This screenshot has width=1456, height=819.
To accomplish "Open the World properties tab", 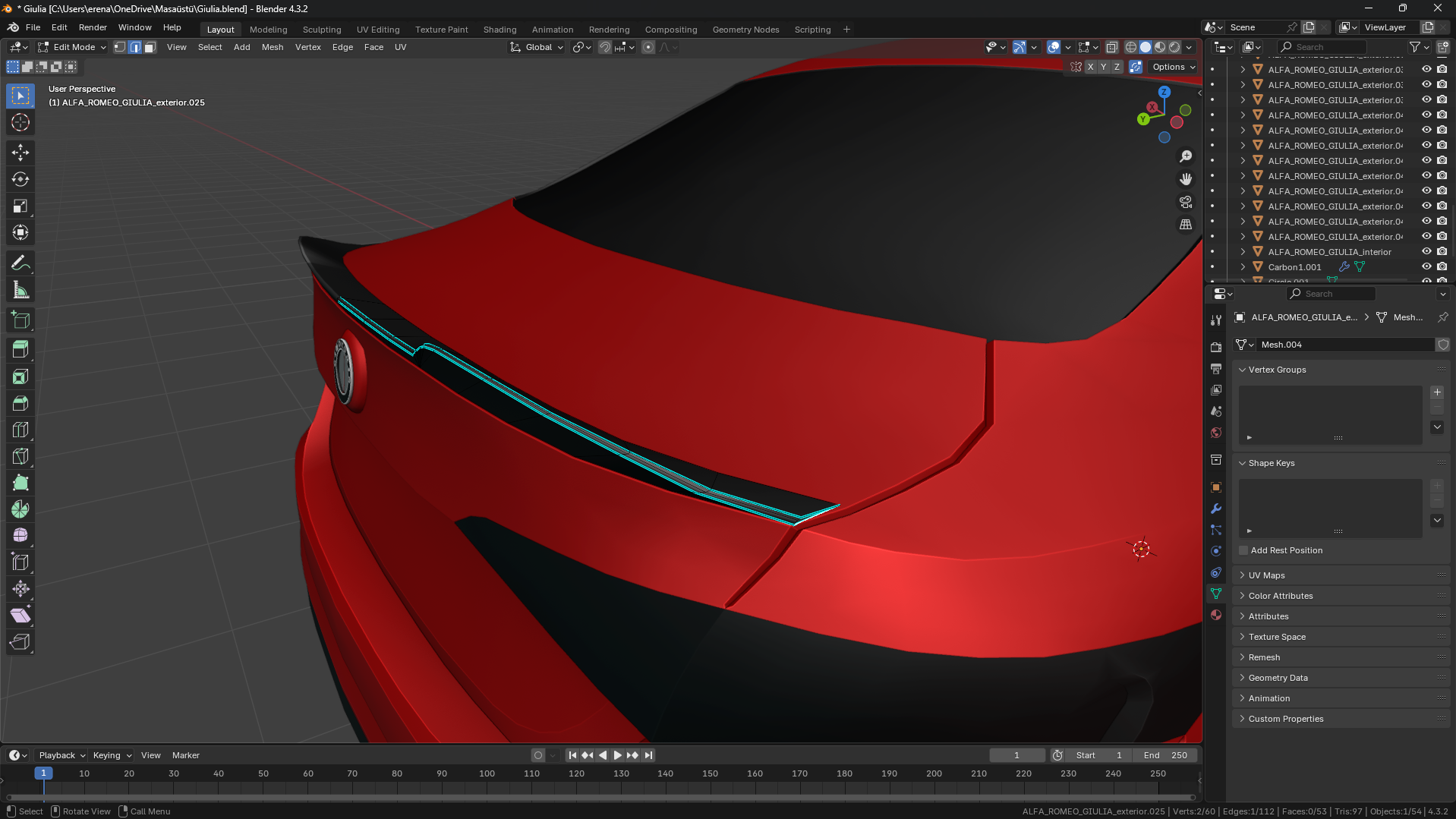I will pyautogui.click(x=1216, y=433).
